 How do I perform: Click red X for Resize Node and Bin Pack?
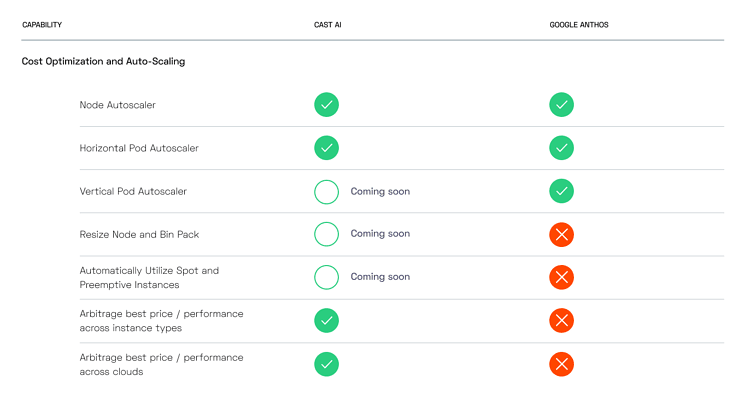pos(562,234)
